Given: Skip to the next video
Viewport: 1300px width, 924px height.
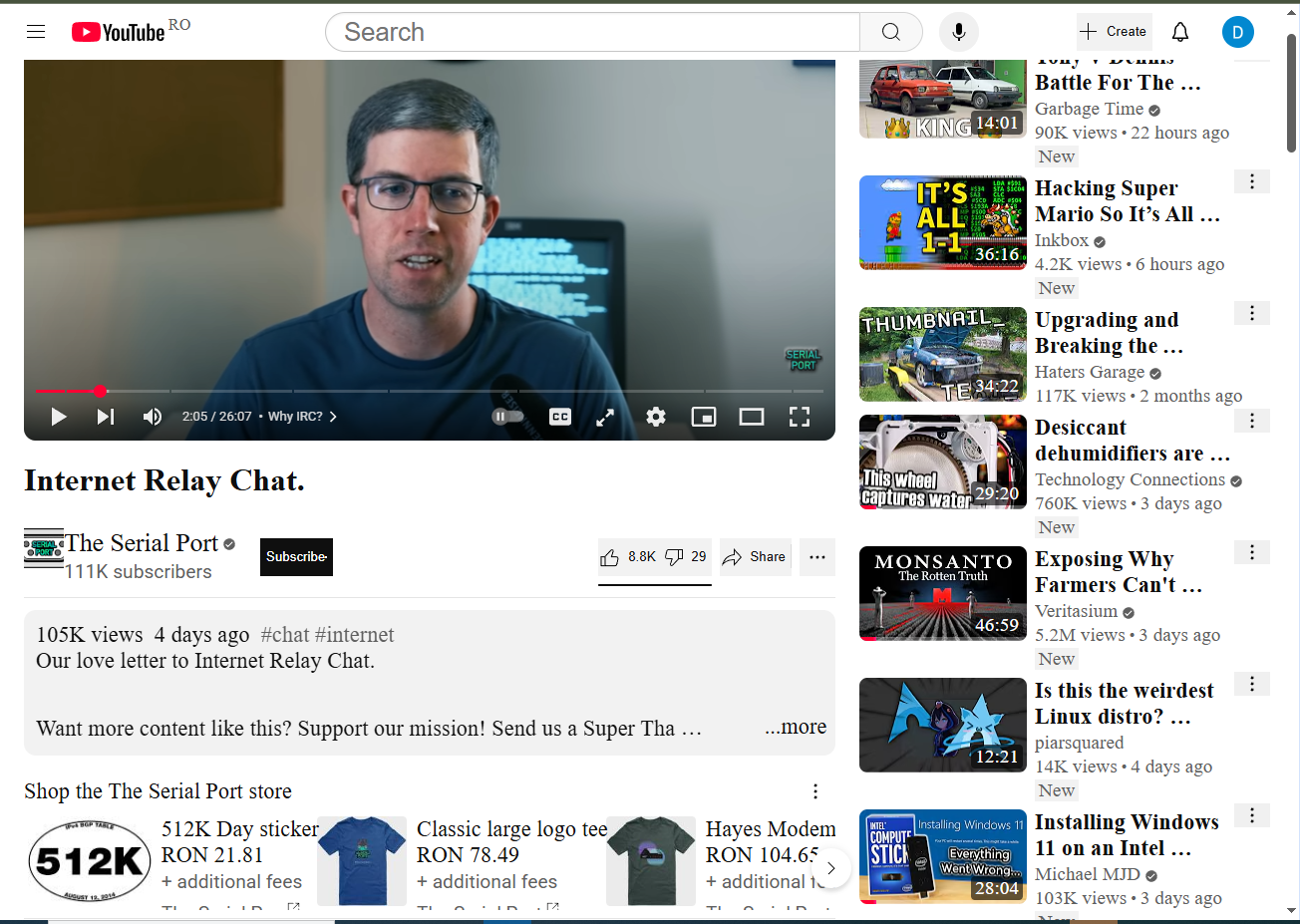Looking at the screenshot, I should (106, 417).
